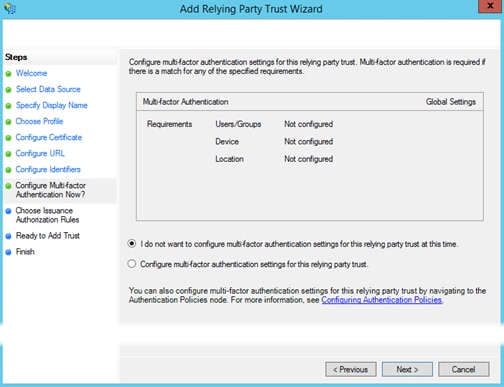Screen dimensions: 504x387
Task: Click the green bullet beside Configure Multi-factor Authentication Now
Action: tap(8, 186)
